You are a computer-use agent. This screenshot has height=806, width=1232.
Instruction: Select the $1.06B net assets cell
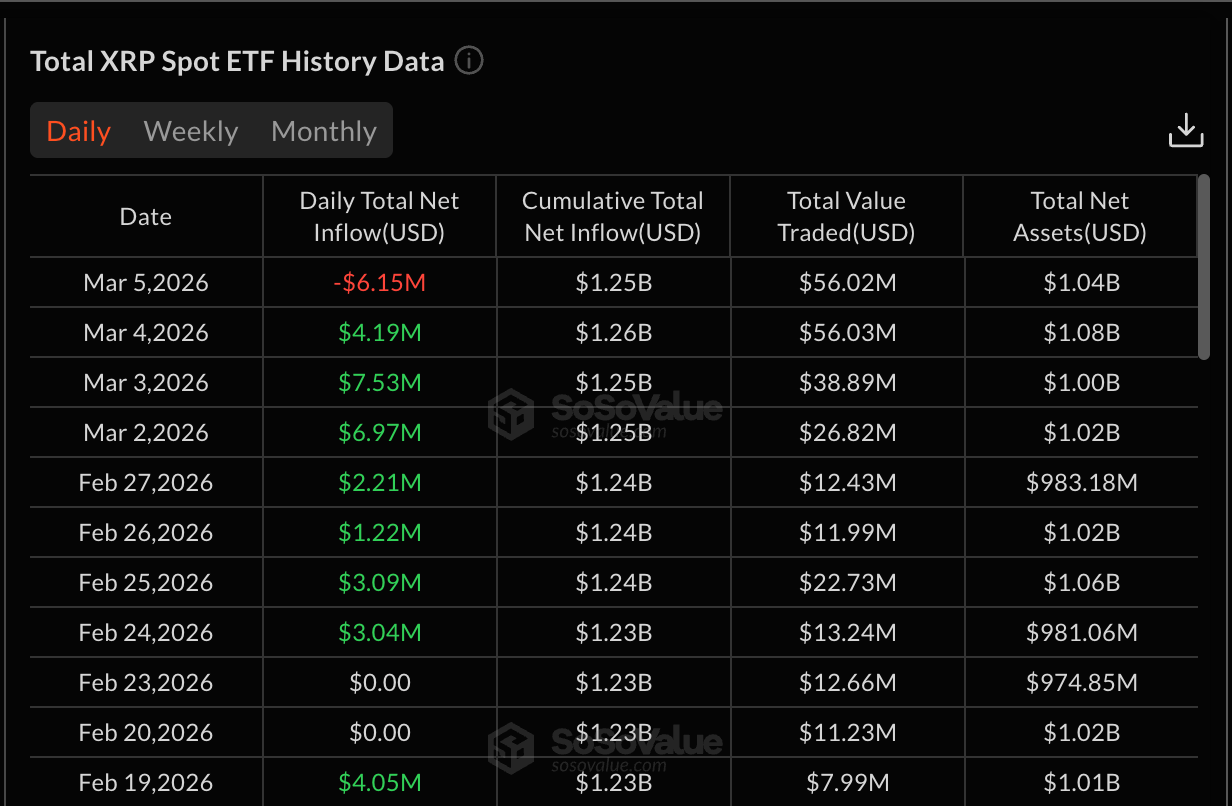click(x=1080, y=583)
